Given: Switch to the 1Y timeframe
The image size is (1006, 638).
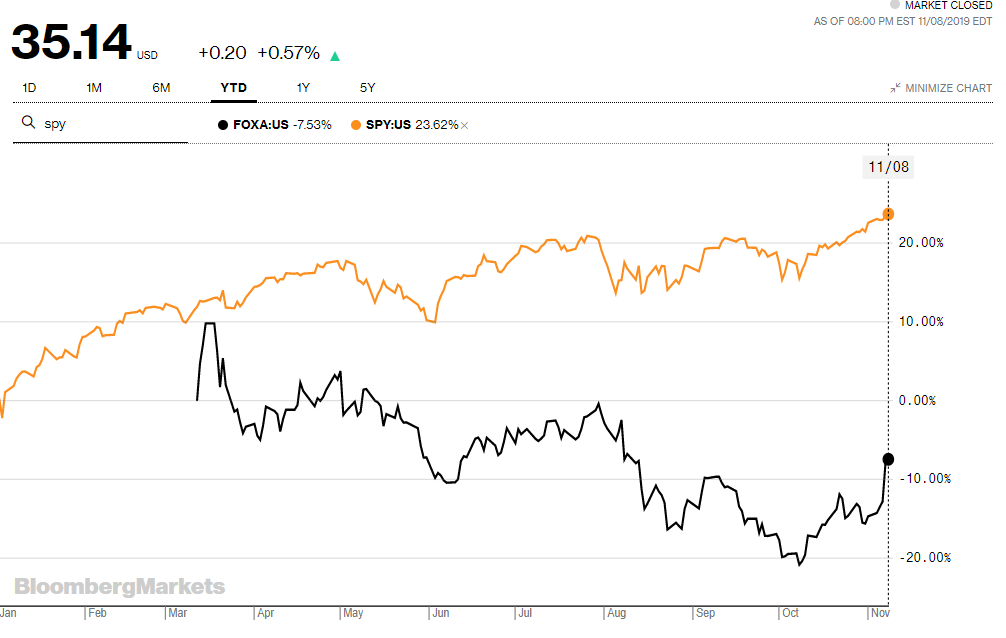Looking at the screenshot, I should pos(302,88).
